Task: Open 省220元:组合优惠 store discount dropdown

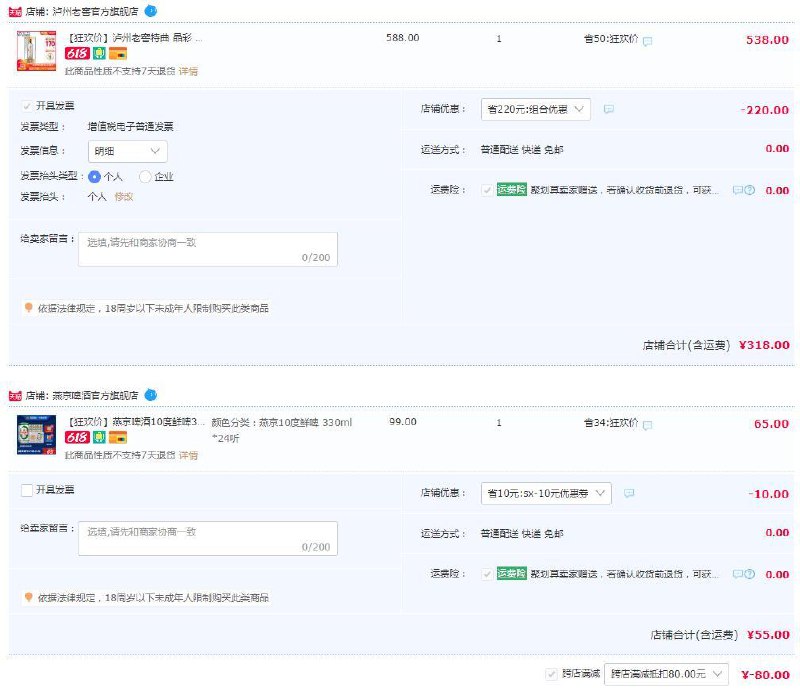Action: pyautogui.click(x=536, y=109)
